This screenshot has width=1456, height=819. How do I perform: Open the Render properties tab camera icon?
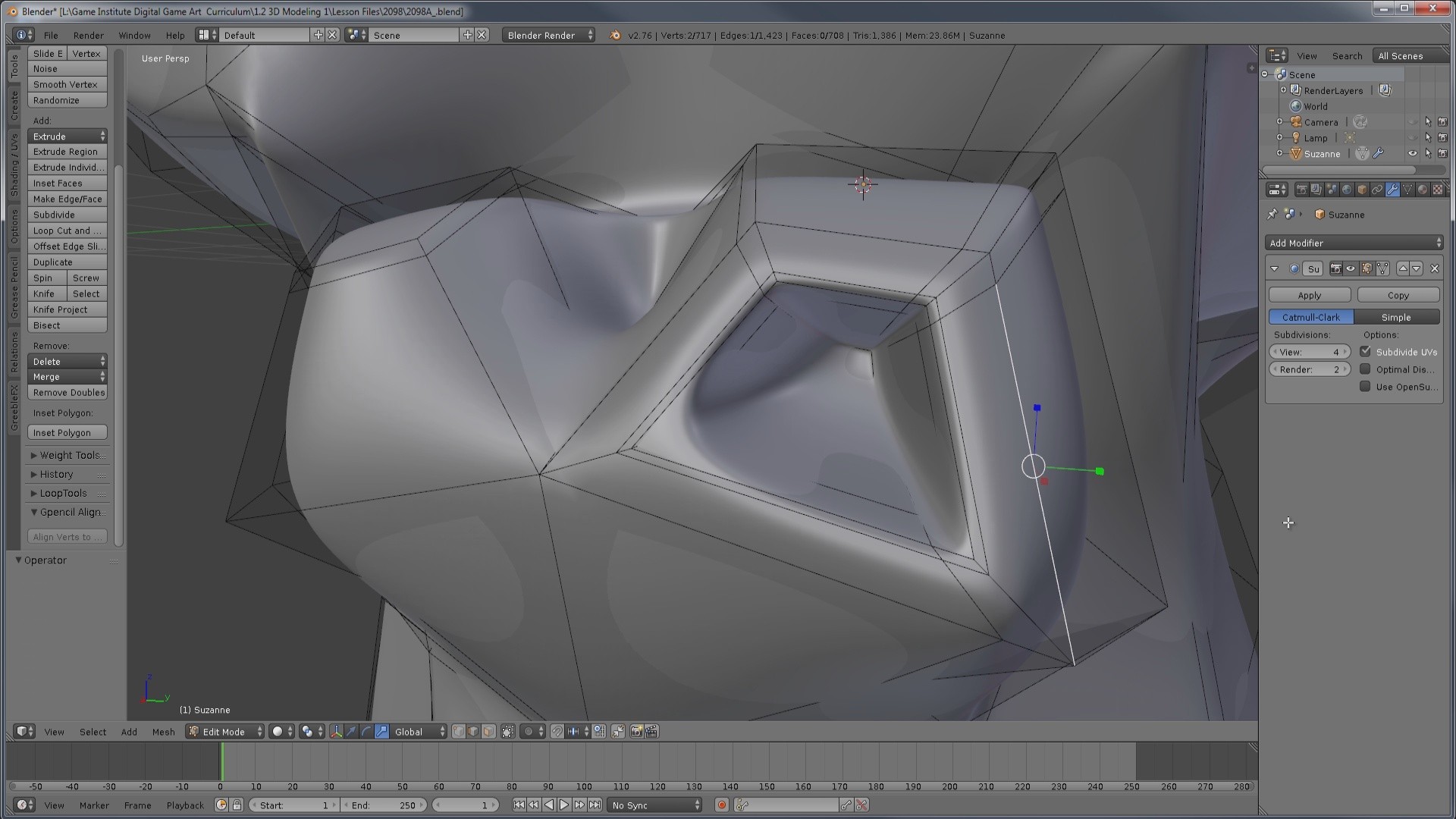tap(1301, 190)
